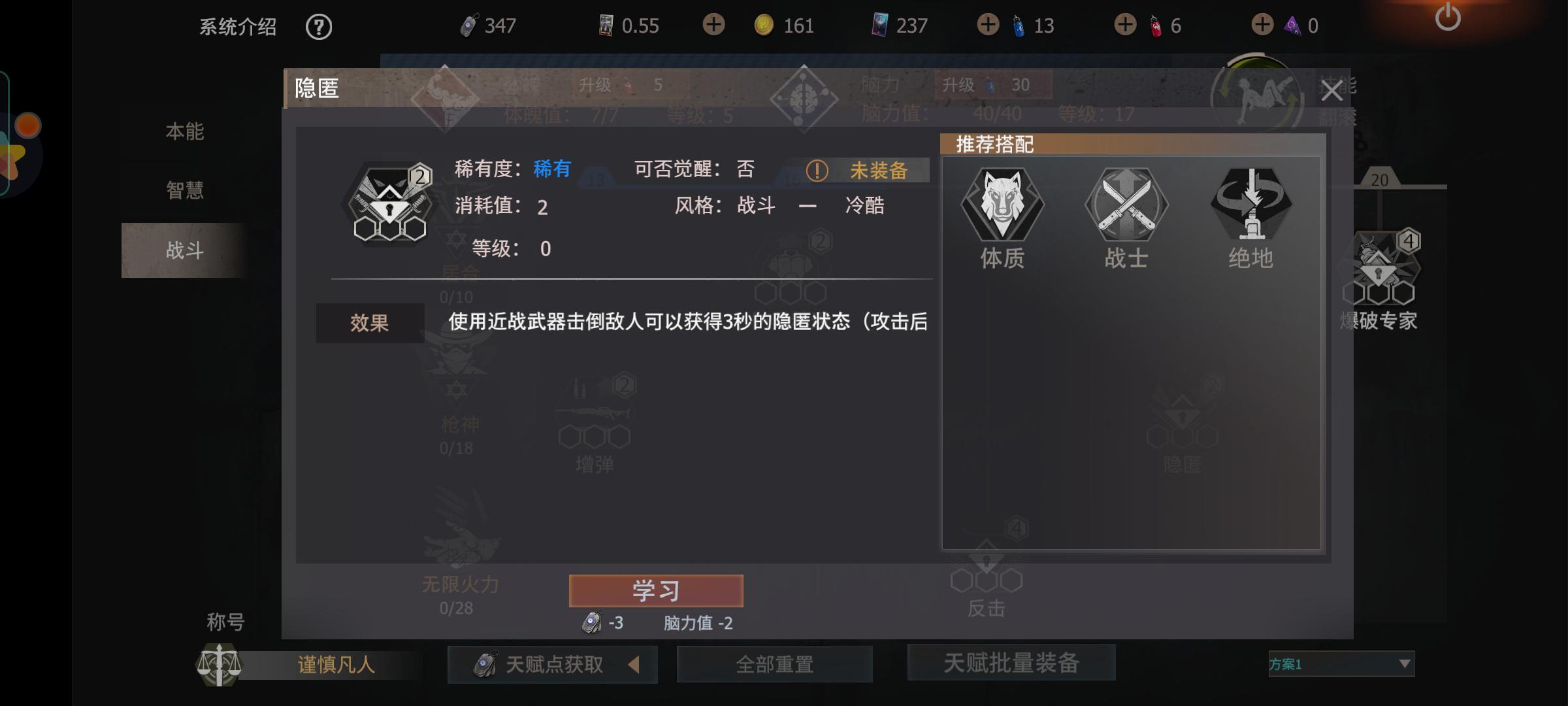Viewport: 1568px width, 706px height.
Task: Click the 天赋批量装备 button
Action: click(x=1011, y=662)
